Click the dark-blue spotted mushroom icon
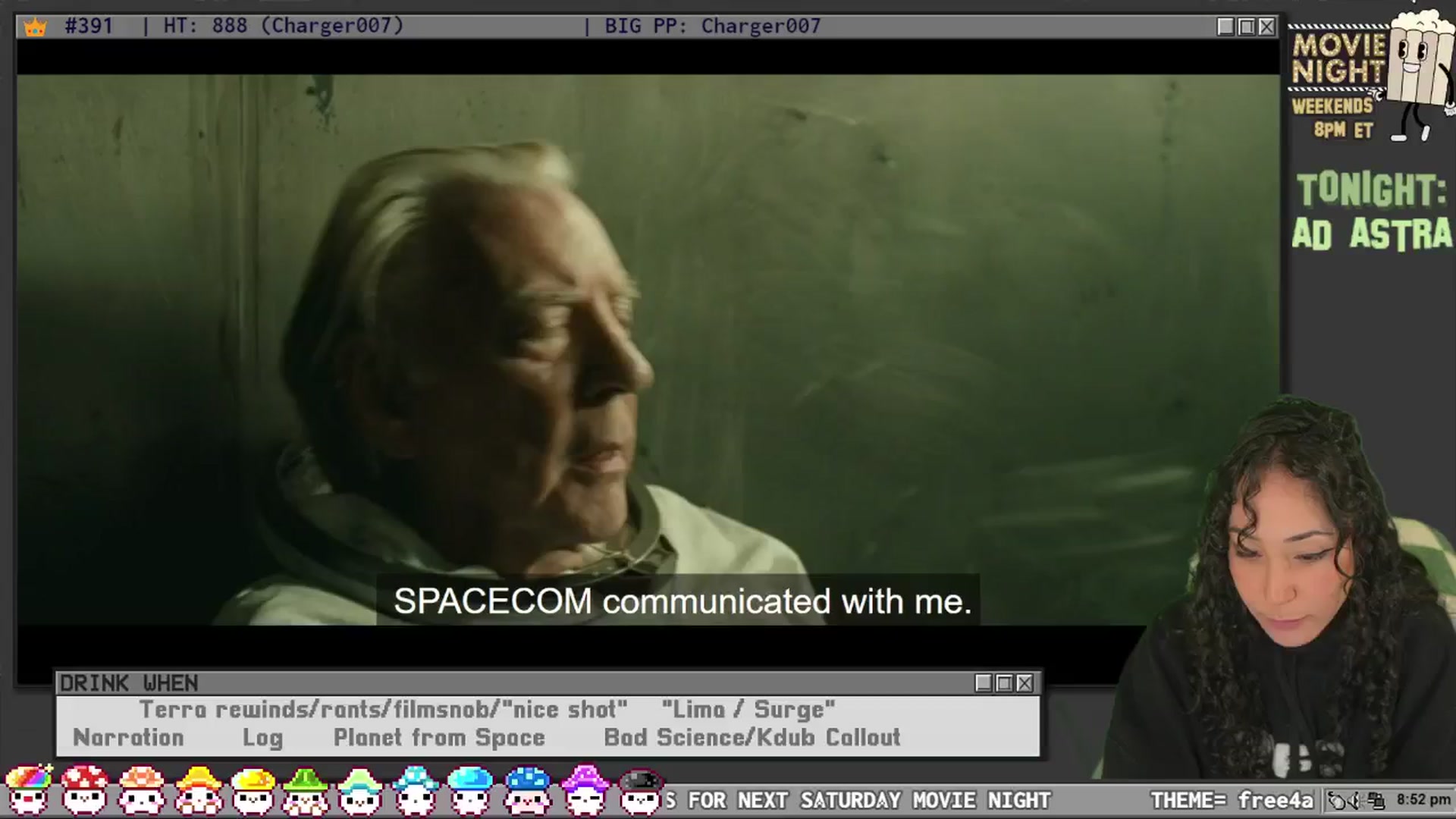Screen dimensions: 1456x819 pos(528,790)
